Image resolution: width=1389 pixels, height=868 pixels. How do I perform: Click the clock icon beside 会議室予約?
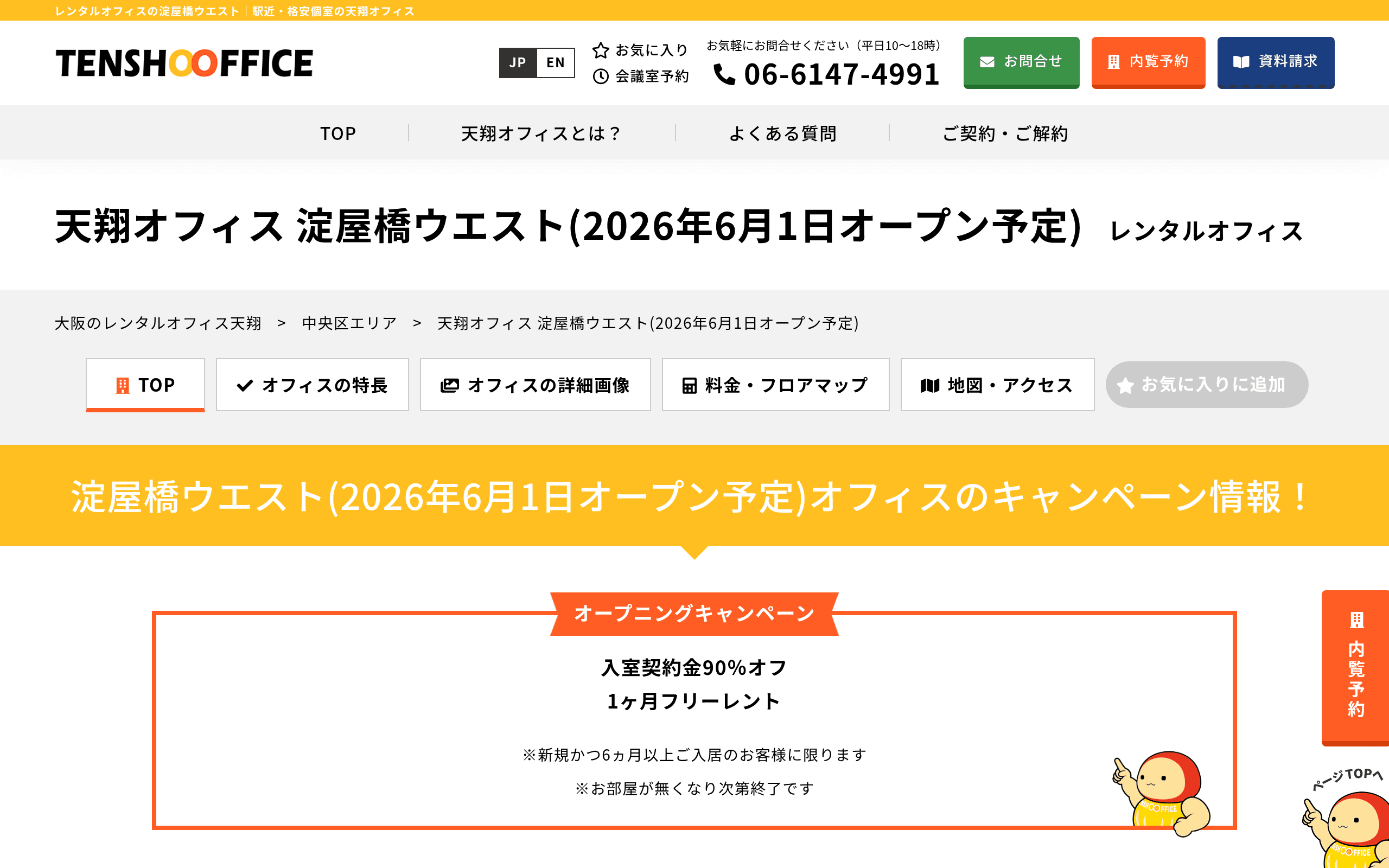click(x=601, y=76)
